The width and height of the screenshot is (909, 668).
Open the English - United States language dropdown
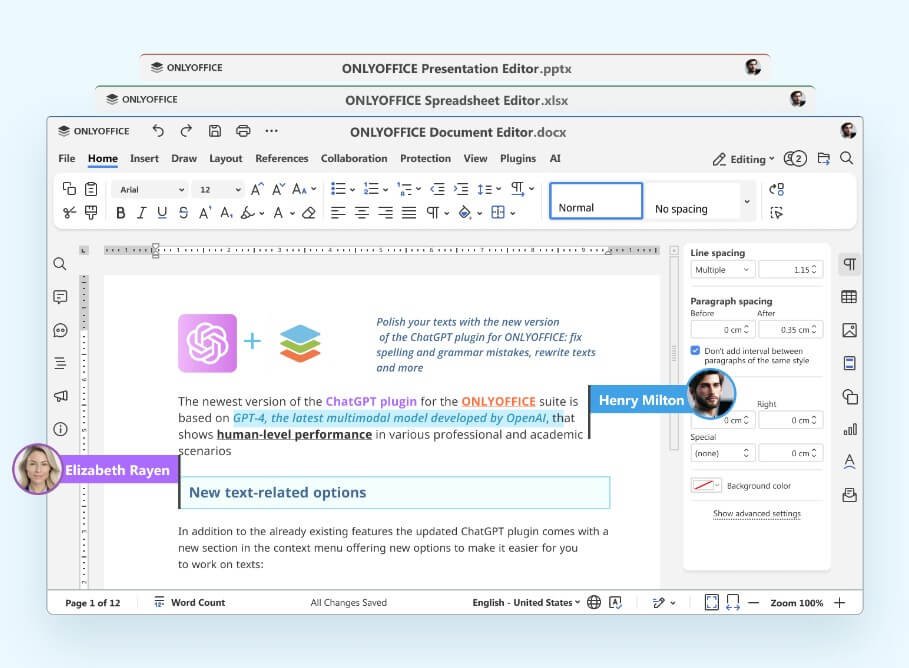click(x=526, y=603)
